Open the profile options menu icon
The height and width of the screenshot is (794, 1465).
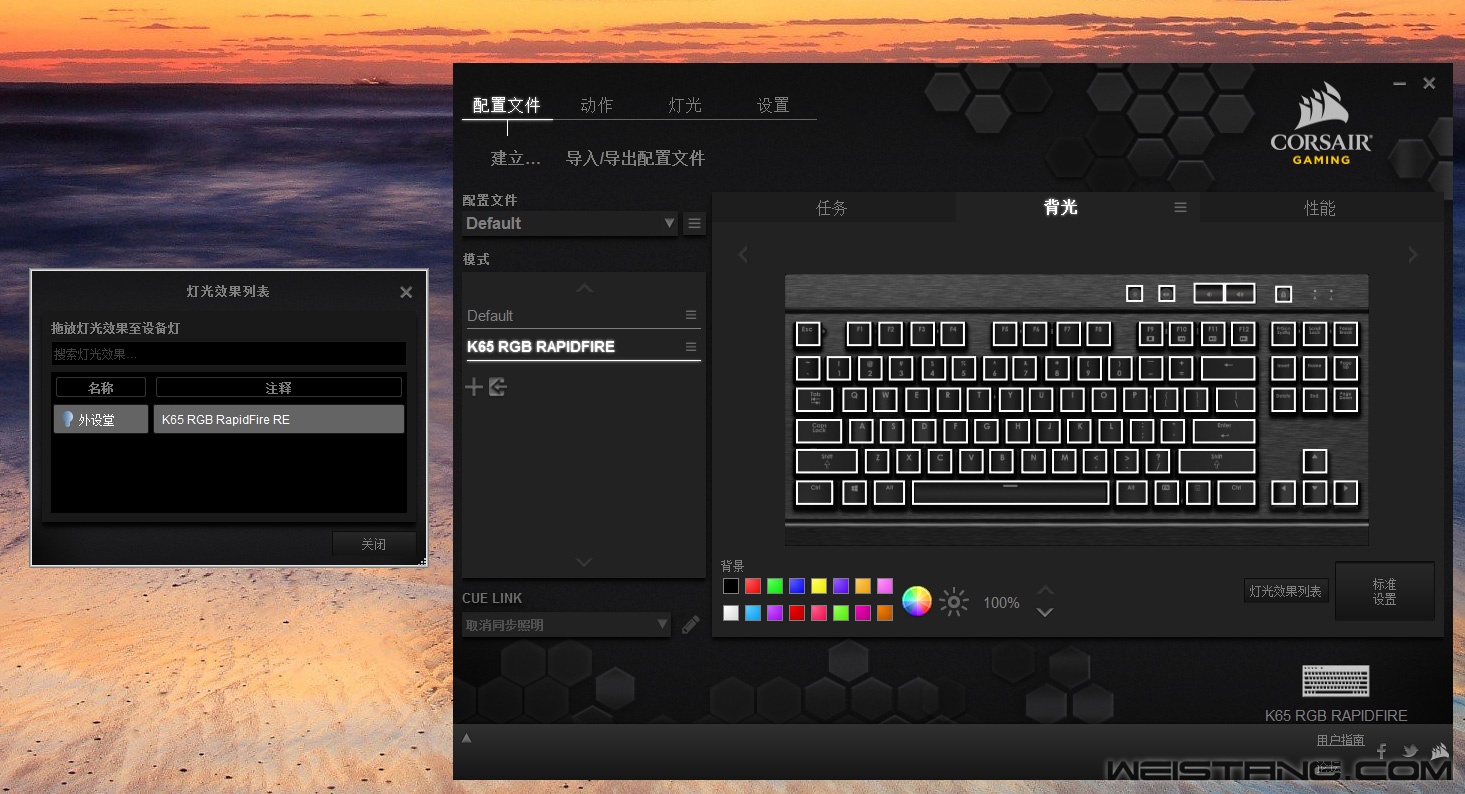pos(694,224)
